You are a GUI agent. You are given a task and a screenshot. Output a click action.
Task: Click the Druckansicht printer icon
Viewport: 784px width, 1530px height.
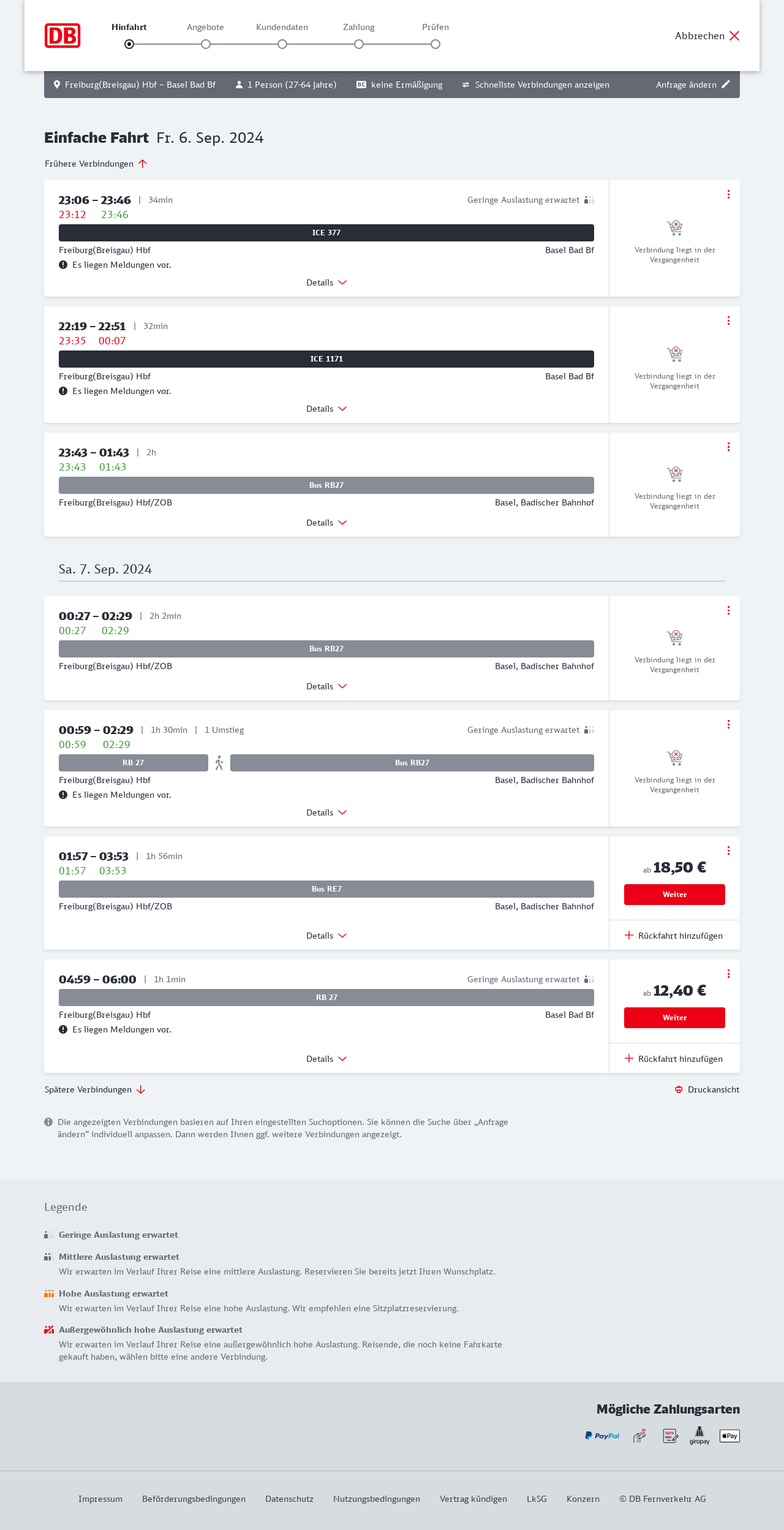click(x=679, y=1089)
